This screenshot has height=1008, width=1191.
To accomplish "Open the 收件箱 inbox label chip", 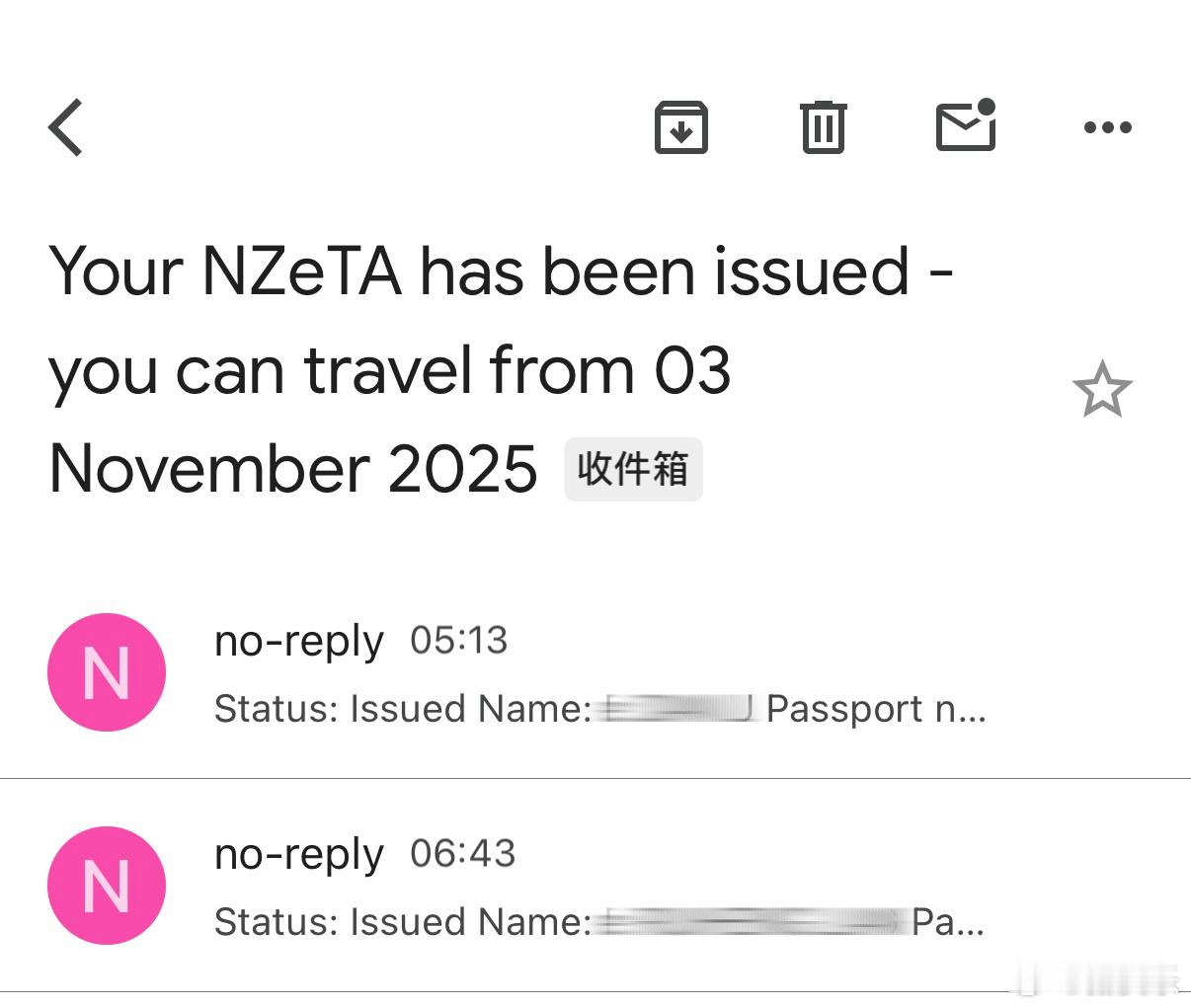I will 633,469.
